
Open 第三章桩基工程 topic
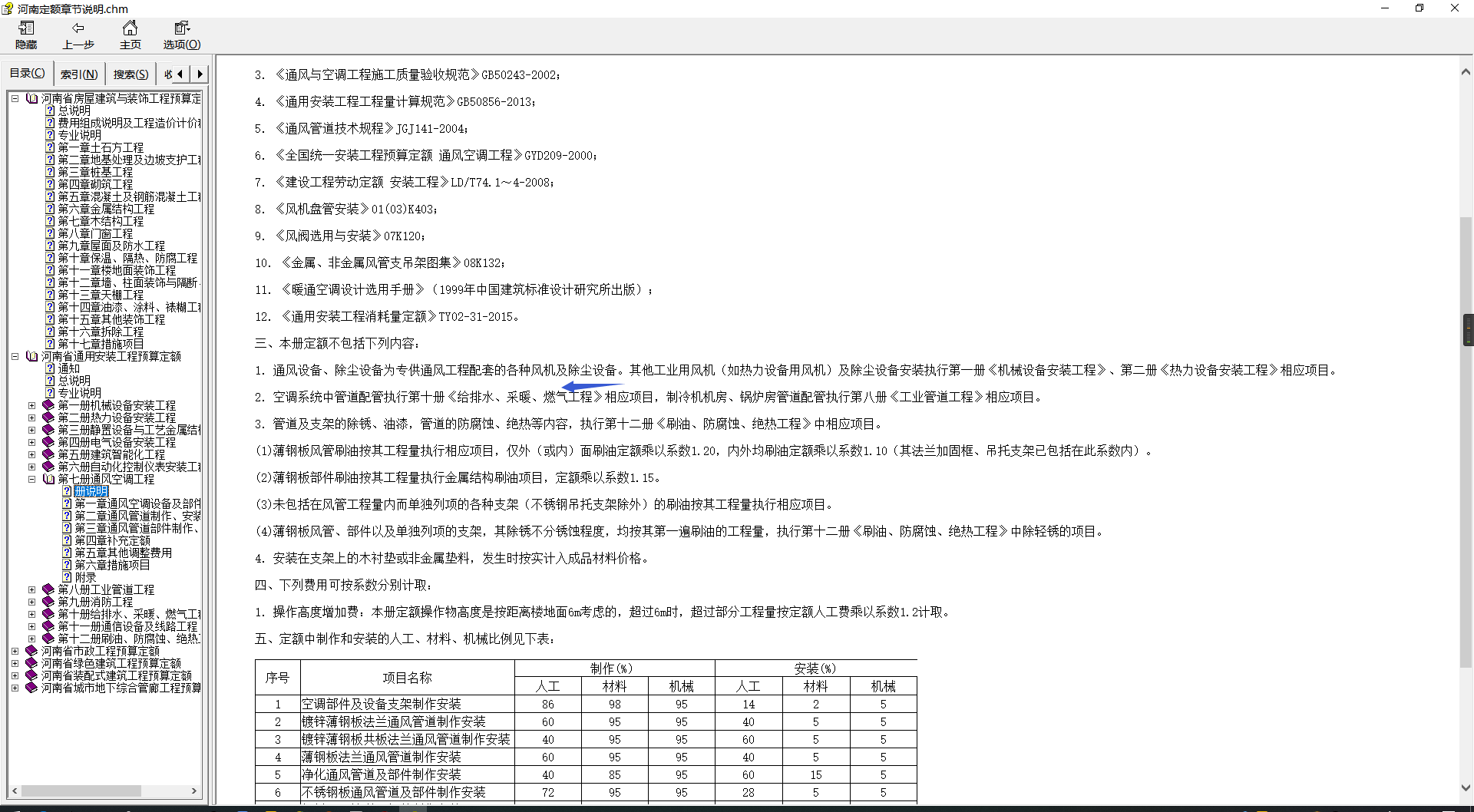(x=95, y=172)
